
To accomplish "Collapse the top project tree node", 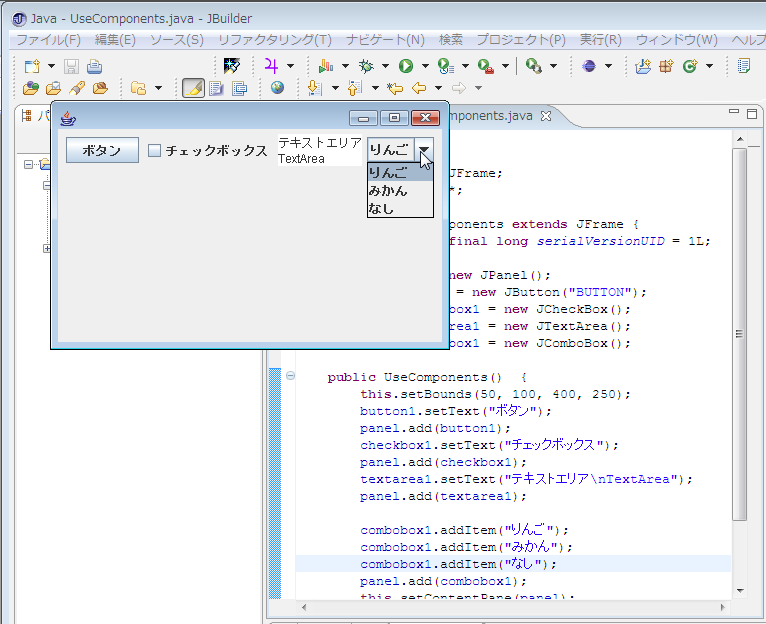I will (29, 165).
